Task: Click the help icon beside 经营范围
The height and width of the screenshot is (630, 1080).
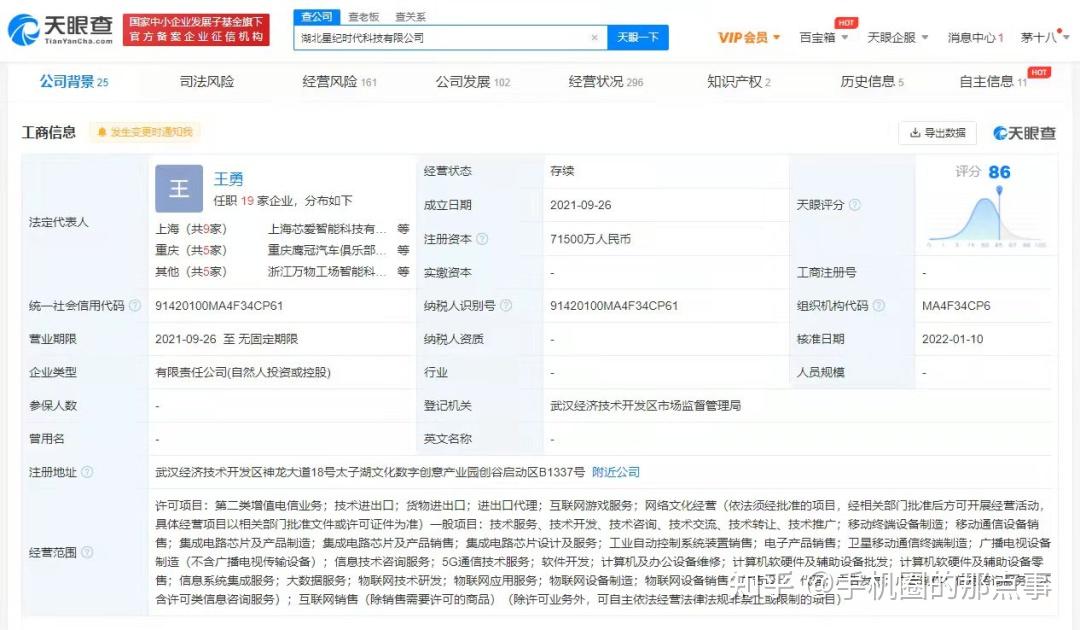Action: point(87,552)
